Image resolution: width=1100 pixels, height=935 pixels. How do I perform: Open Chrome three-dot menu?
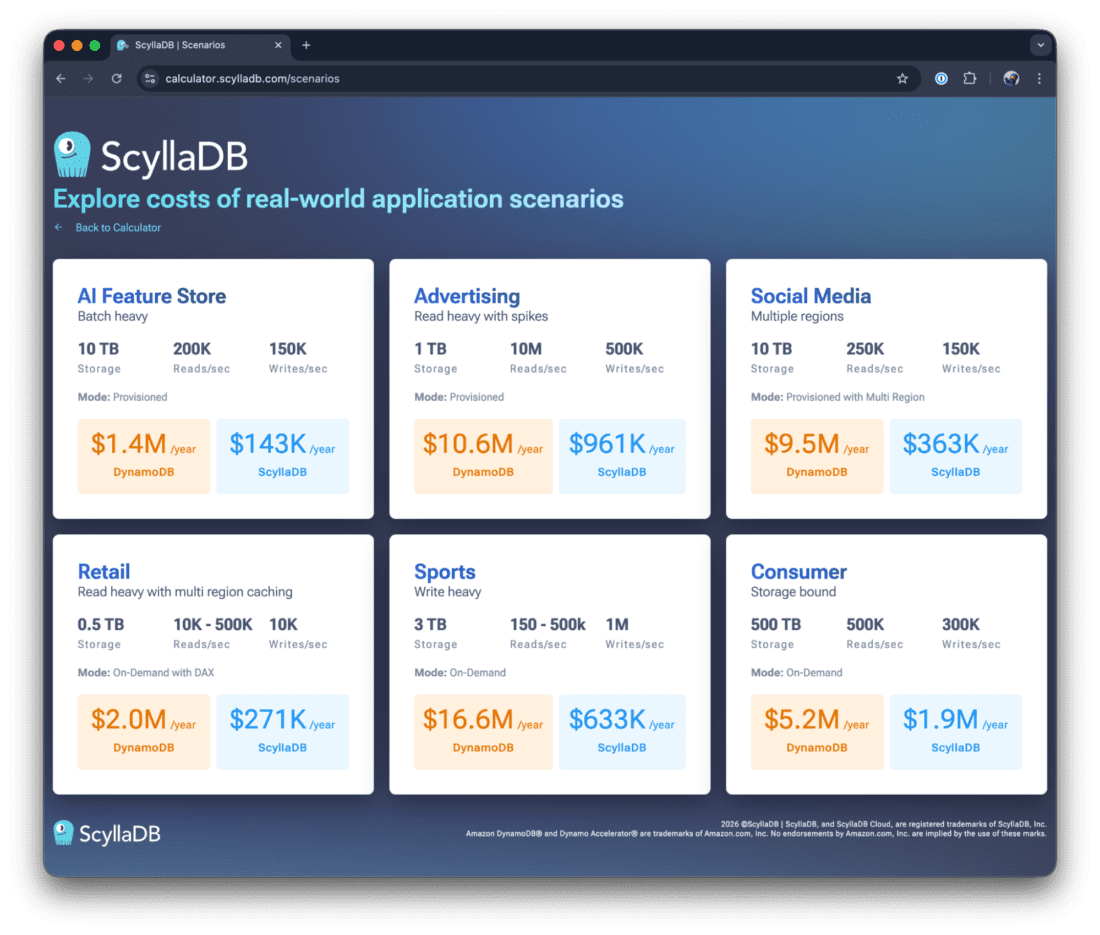(x=1039, y=79)
